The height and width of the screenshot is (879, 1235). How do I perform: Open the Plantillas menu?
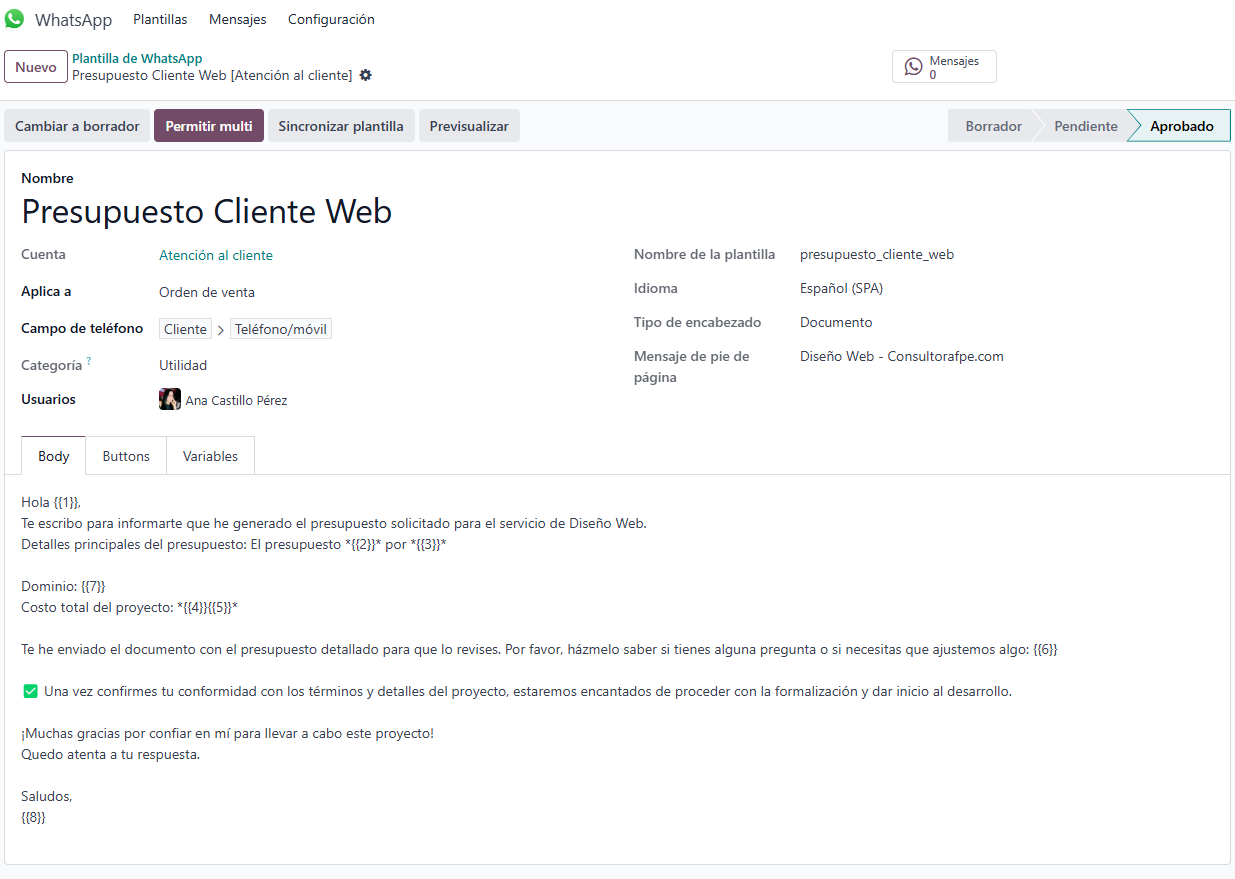(x=160, y=19)
